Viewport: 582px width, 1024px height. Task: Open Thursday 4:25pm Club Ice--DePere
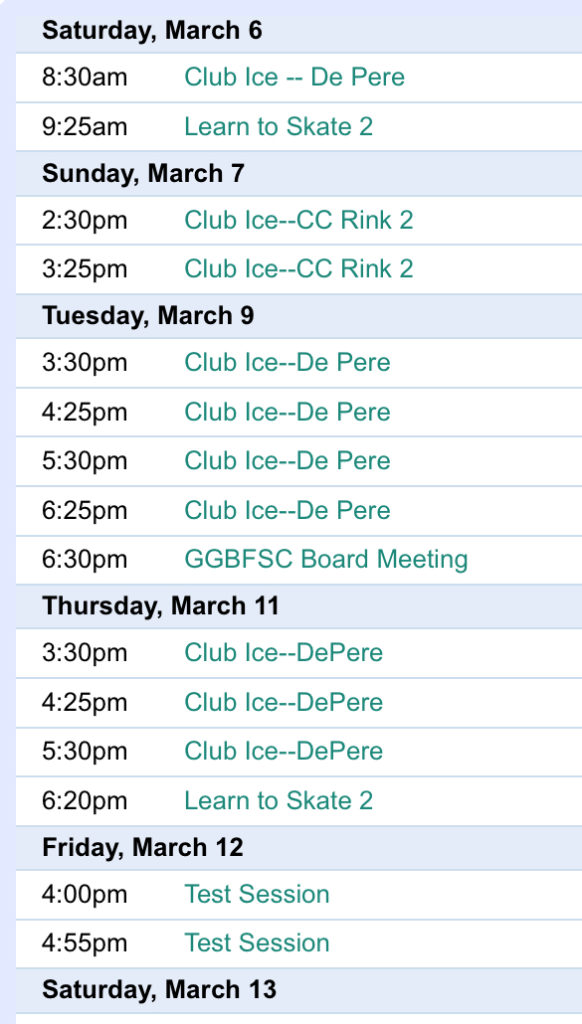tap(283, 702)
